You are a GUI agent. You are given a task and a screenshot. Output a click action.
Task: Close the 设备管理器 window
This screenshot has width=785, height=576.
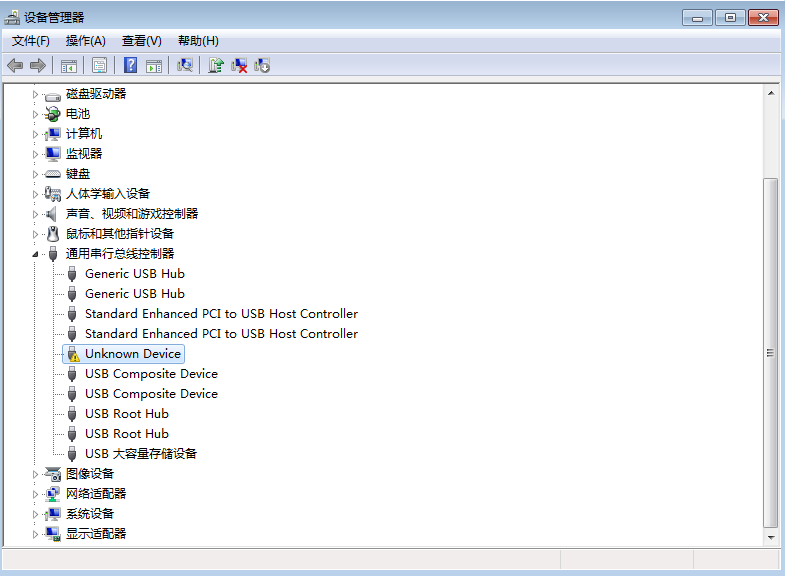pos(763,18)
